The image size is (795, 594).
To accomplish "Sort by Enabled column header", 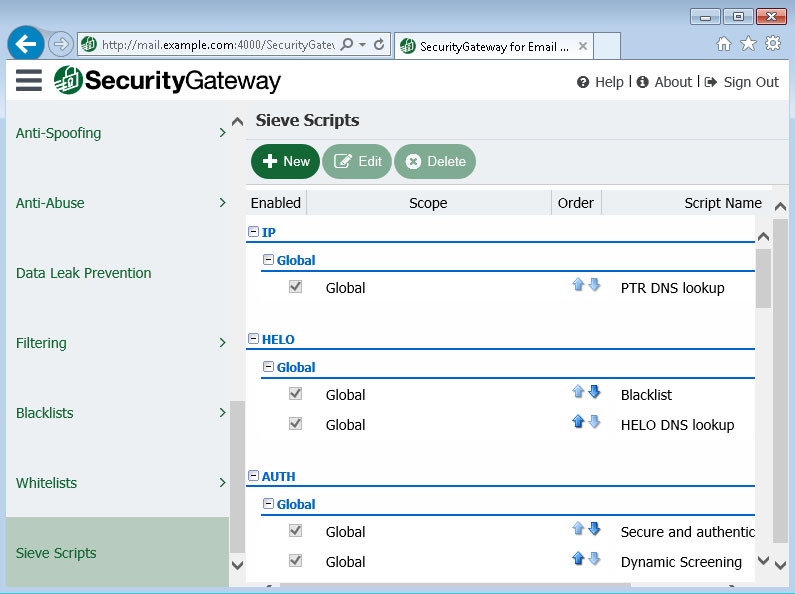I will (276, 203).
